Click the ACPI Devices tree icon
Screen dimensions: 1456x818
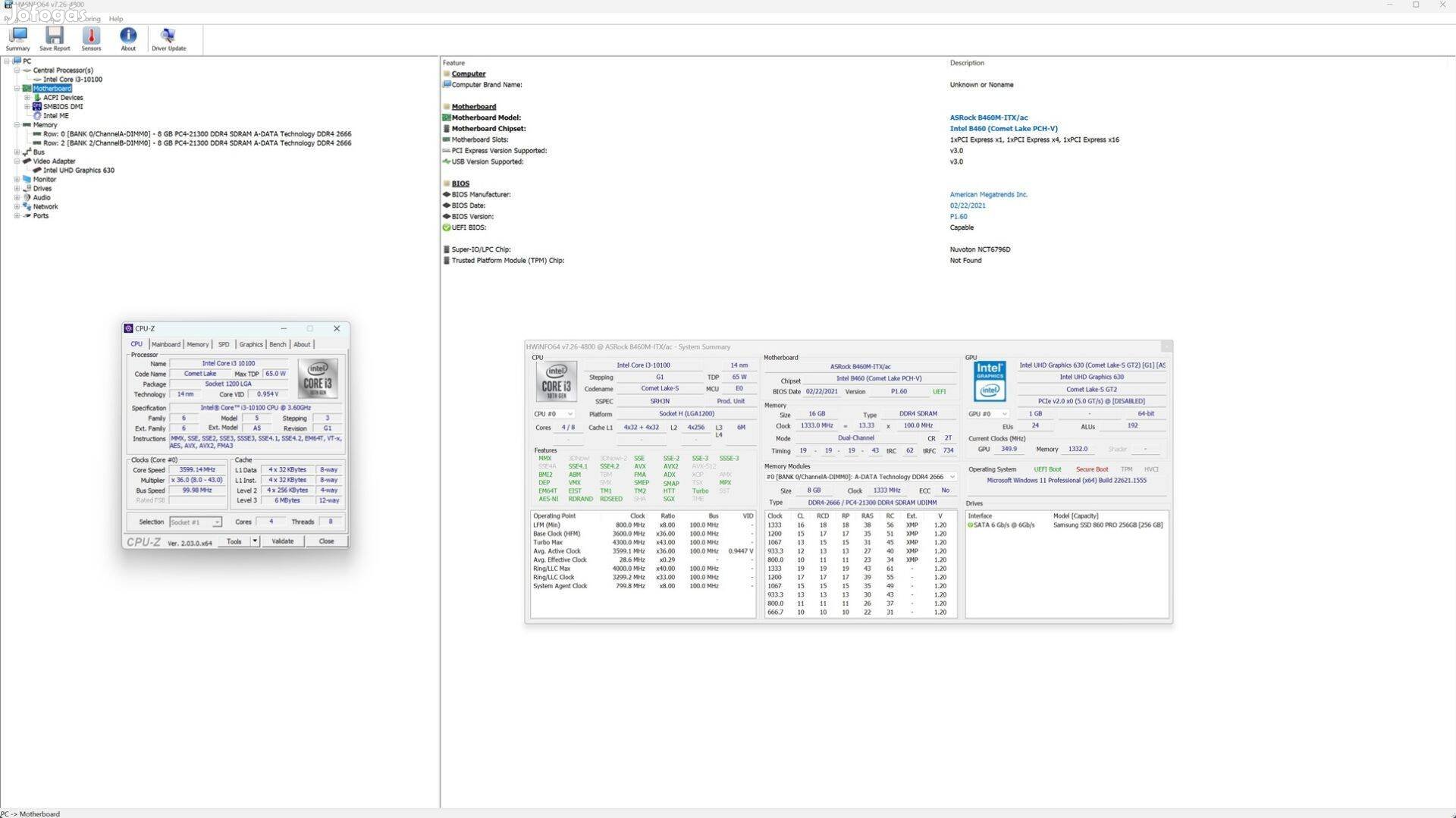[x=37, y=98]
